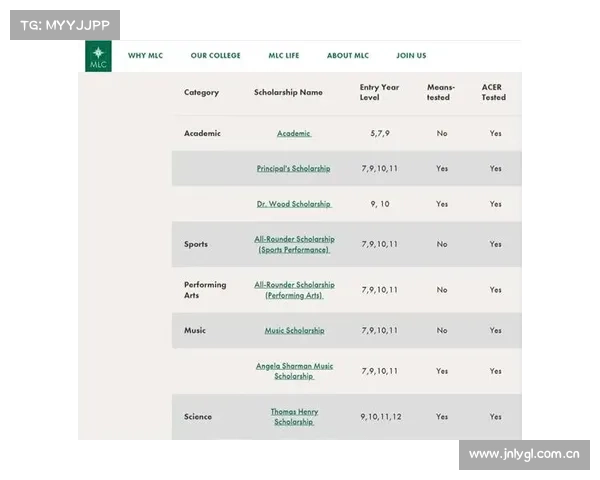The width and height of the screenshot is (600, 480).
Task: Open the OUR COLLEGE menu
Action: click(215, 56)
